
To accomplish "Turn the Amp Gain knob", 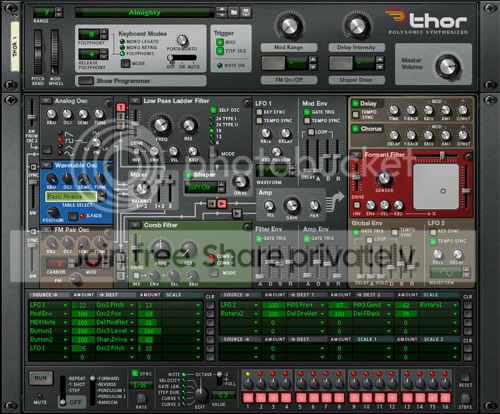I will [x=291, y=205].
